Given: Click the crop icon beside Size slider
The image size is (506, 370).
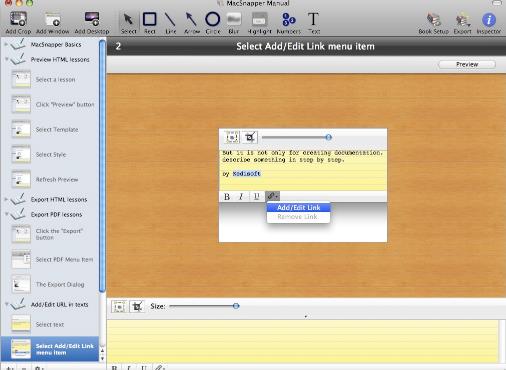Looking at the screenshot, I should pos(137,306).
